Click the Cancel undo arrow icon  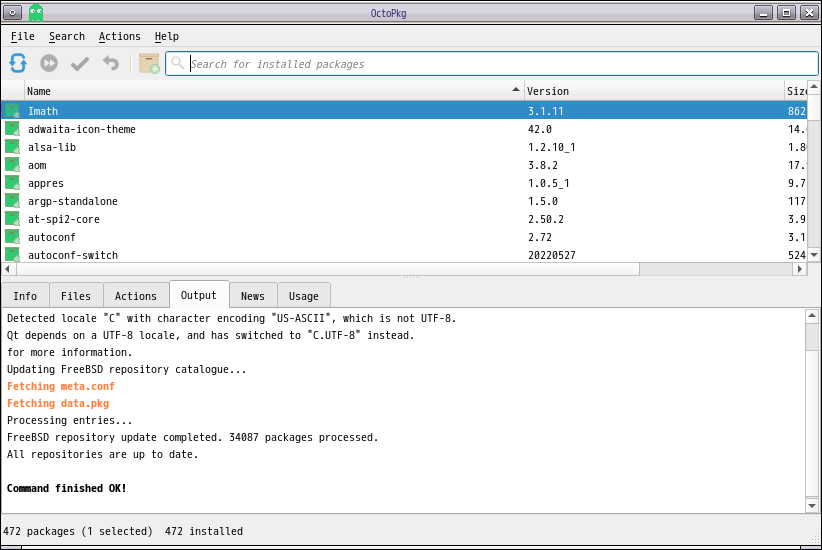tap(111, 63)
